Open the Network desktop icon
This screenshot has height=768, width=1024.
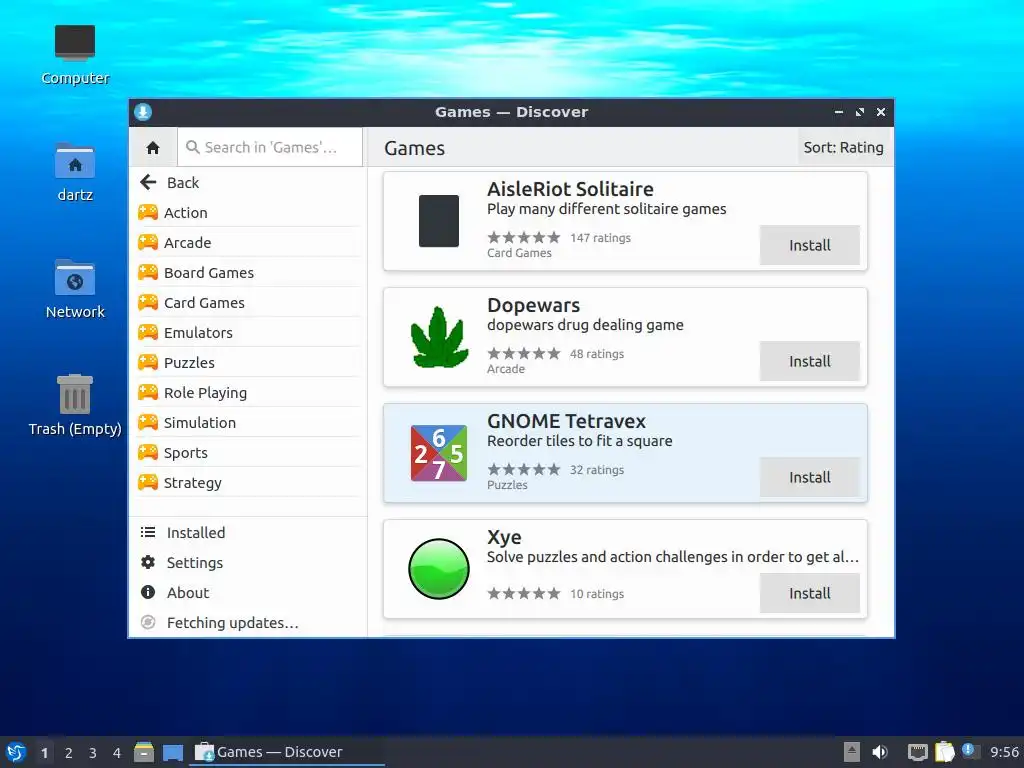click(x=74, y=278)
